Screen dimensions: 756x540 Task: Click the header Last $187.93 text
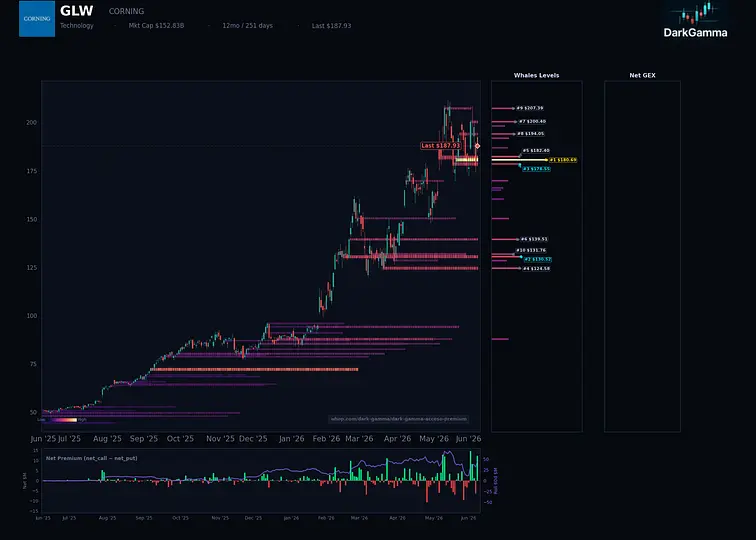(x=331, y=26)
